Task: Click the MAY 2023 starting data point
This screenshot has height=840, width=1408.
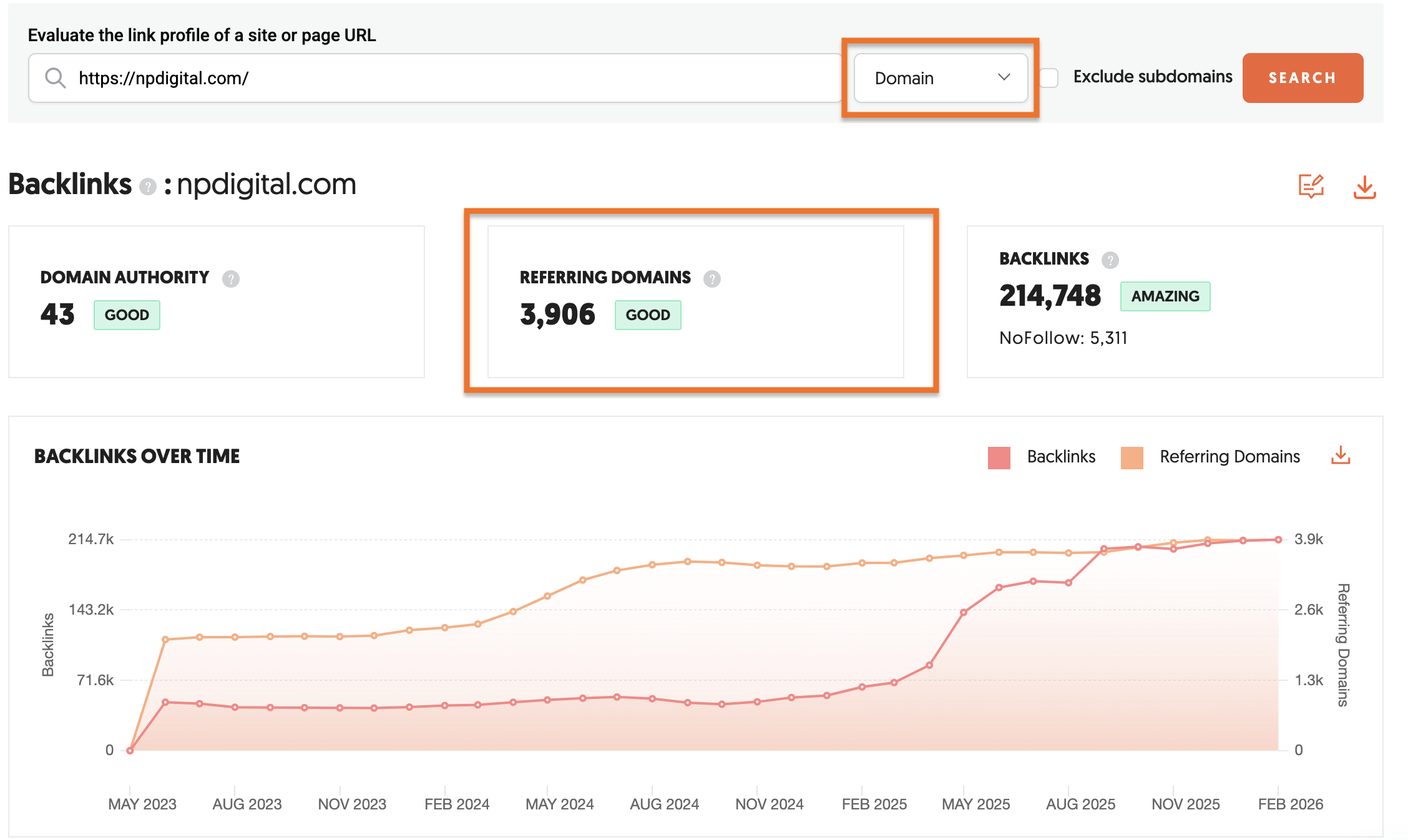Action: coord(130,750)
